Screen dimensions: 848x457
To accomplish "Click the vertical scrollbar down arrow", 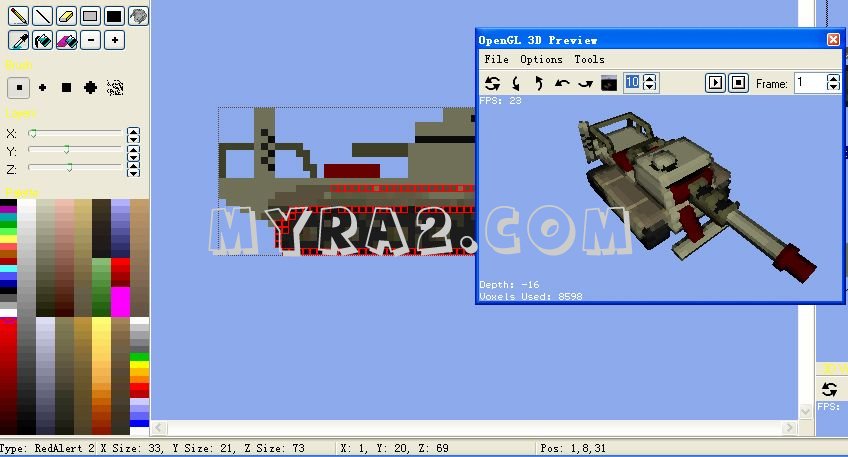I will point(805,412).
